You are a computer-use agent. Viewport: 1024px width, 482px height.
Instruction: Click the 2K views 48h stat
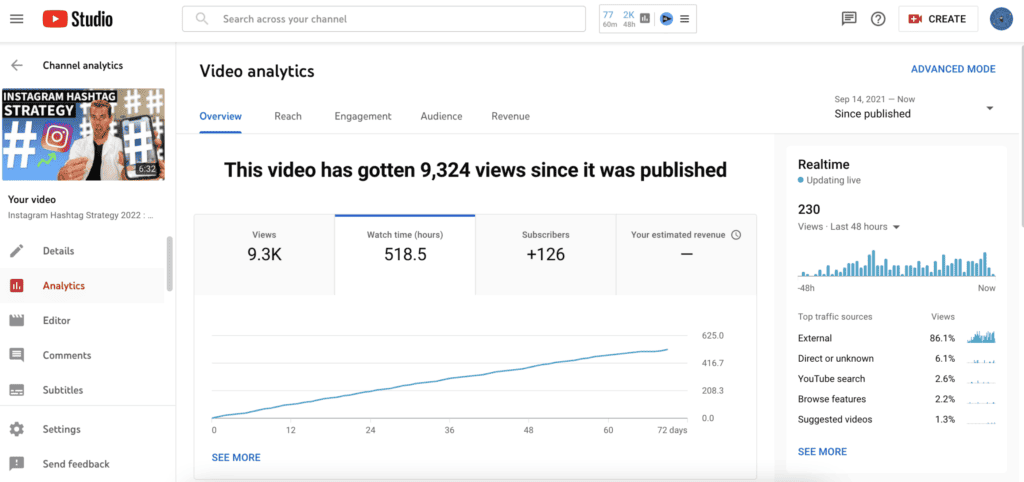[628, 19]
